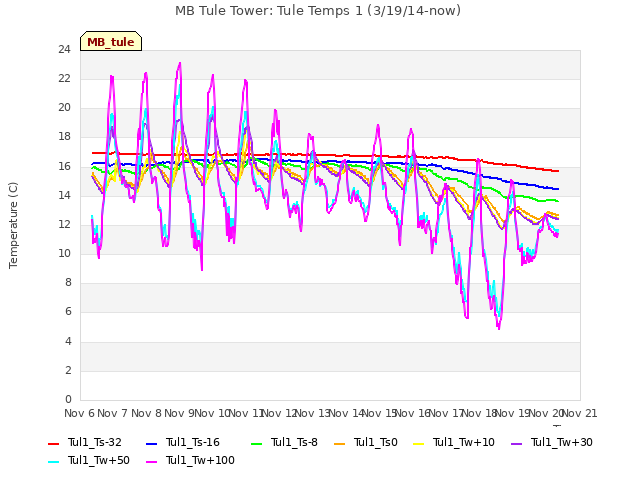Click the Nov 7 x-axis tick label
Viewport: 640px width, 480px height.
tap(113, 413)
